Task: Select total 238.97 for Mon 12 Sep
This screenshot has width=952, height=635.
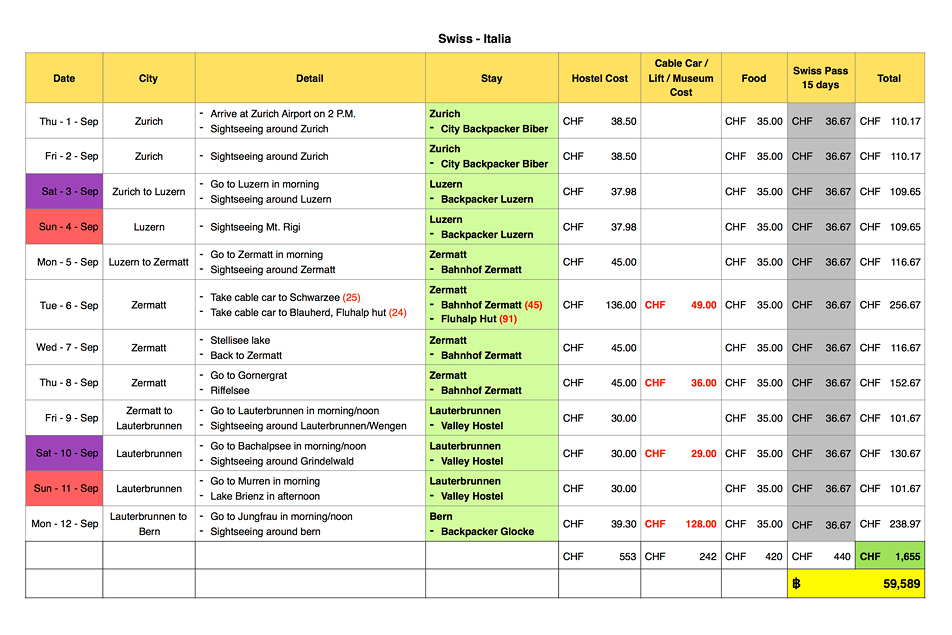Action: point(889,523)
